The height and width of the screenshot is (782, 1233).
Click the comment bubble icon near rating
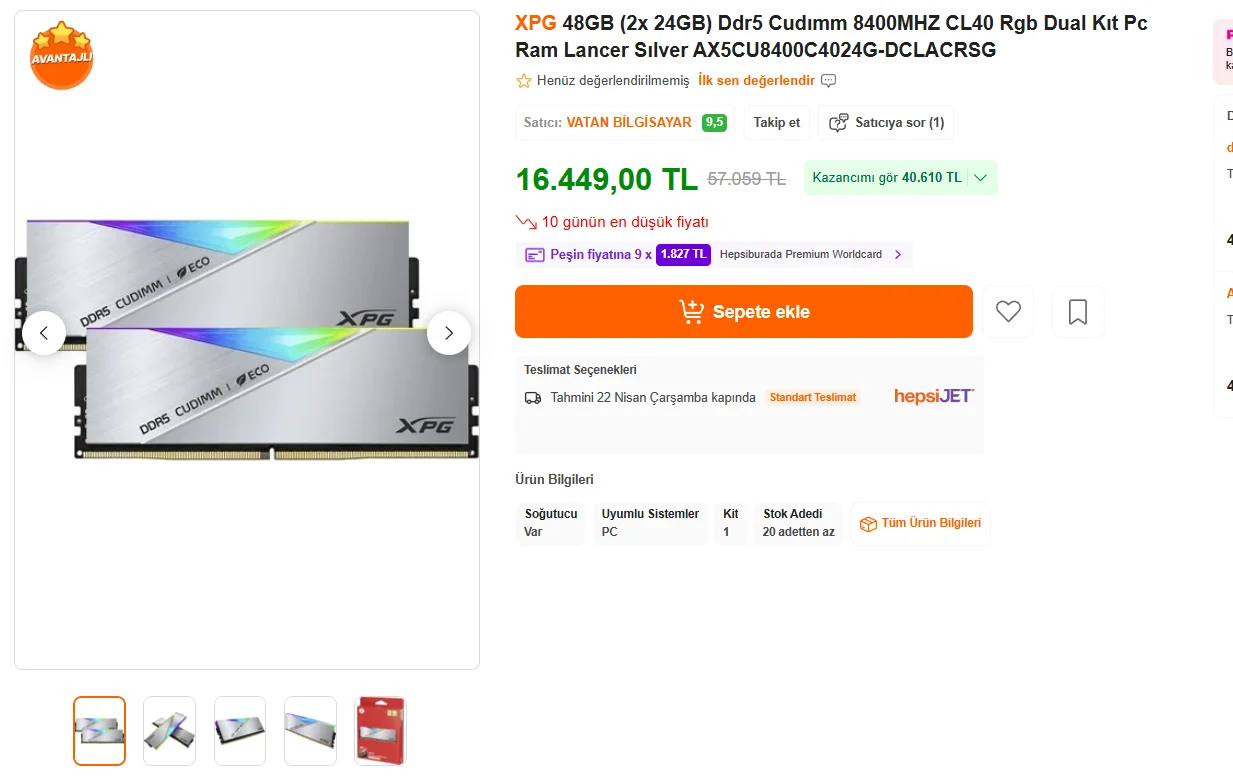click(828, 81)
